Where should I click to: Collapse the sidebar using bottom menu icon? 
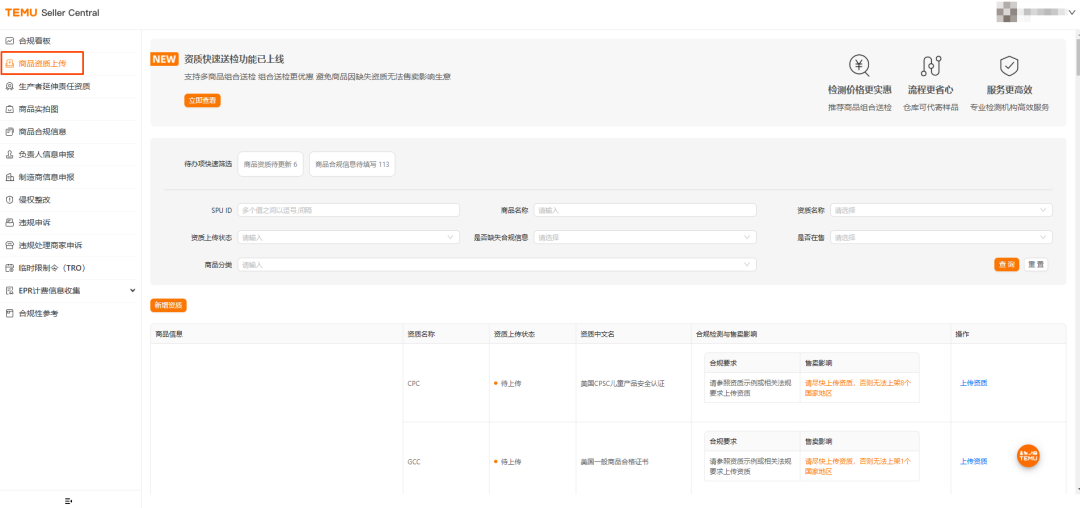click(x=69, y=500)
